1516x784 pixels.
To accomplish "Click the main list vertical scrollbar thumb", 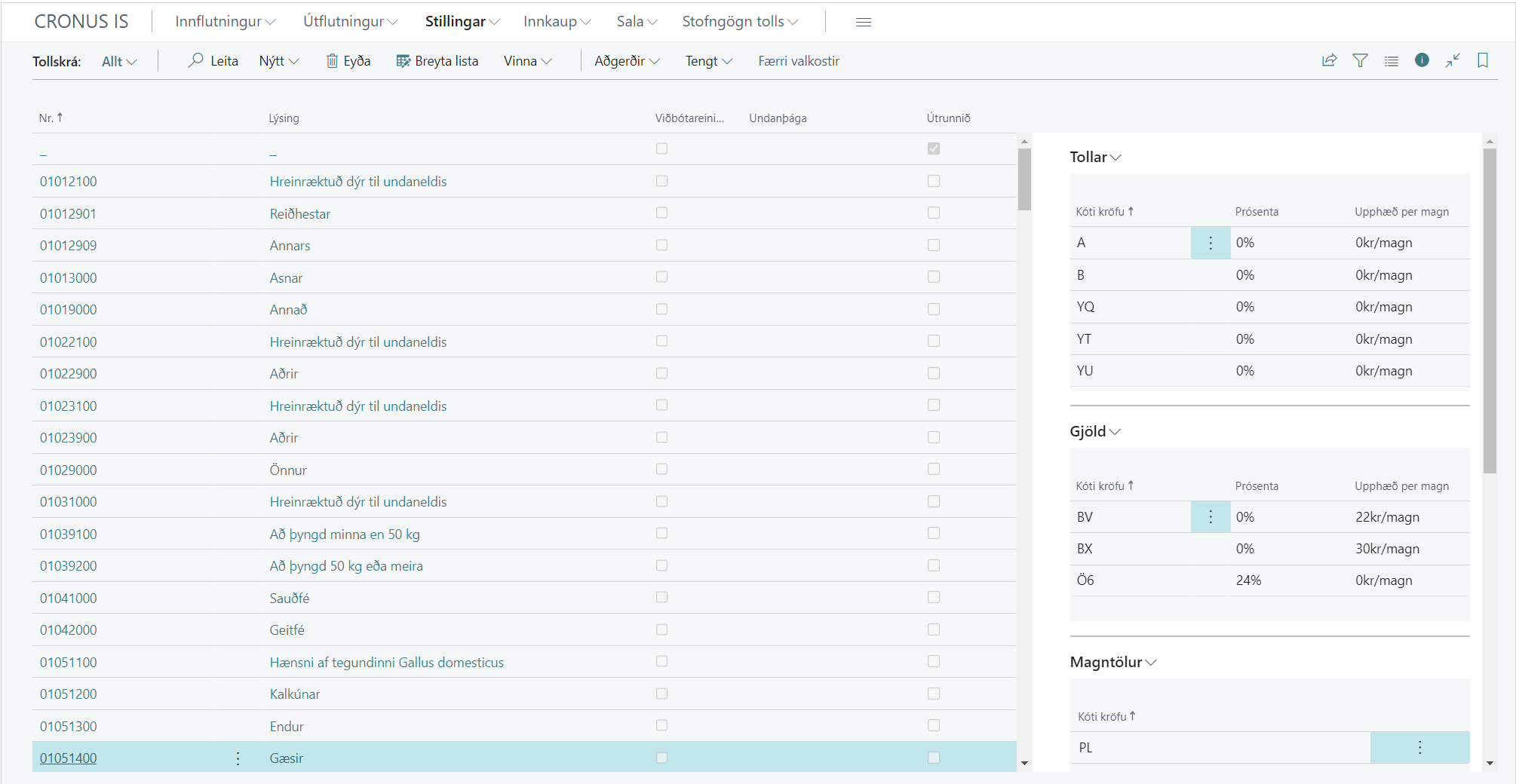I will (x=1024, y=179).
